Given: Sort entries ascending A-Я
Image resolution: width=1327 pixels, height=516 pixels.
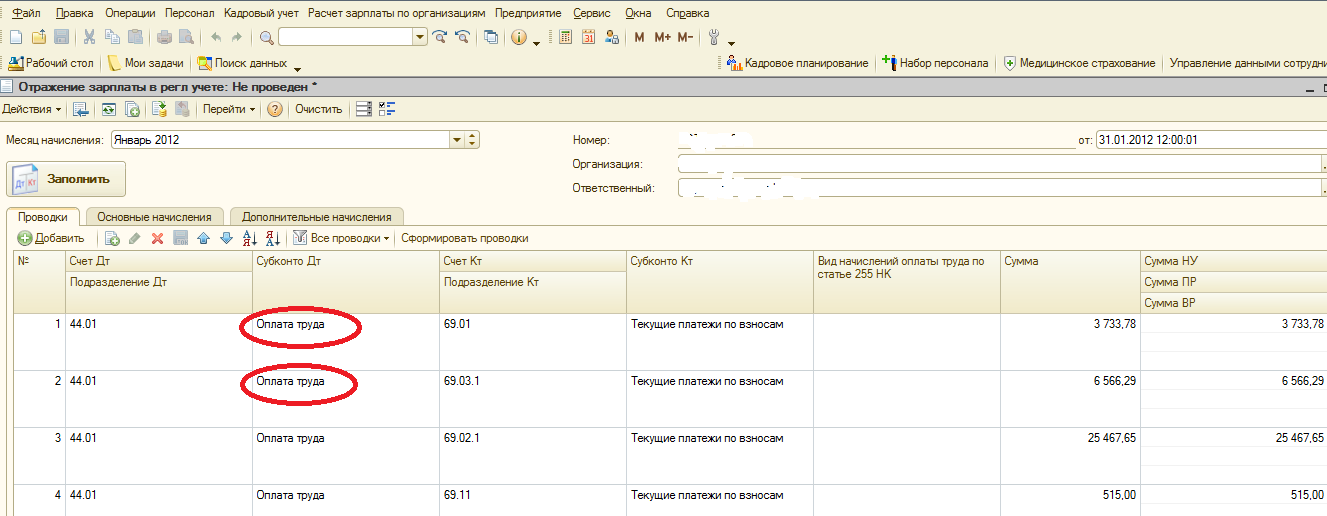Looking at the screenshot, I should point(249,238).
